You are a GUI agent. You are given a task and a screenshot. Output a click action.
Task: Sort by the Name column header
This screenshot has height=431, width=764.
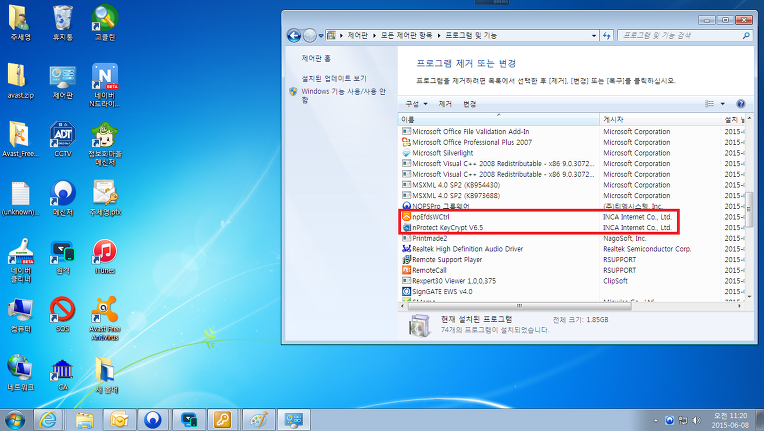pyautogui.click(x=499, y=119)
